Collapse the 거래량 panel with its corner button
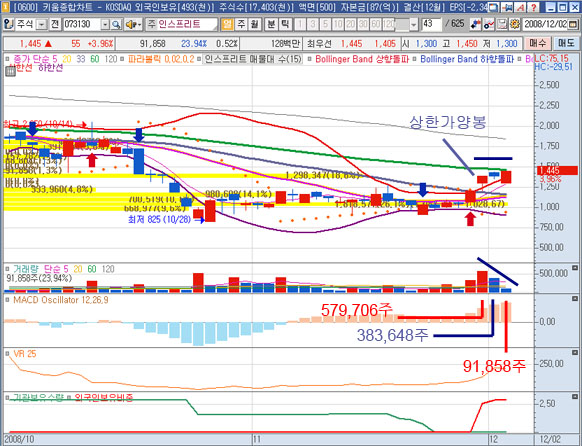This screenshot has height=446, width=582. coord(575,268)
